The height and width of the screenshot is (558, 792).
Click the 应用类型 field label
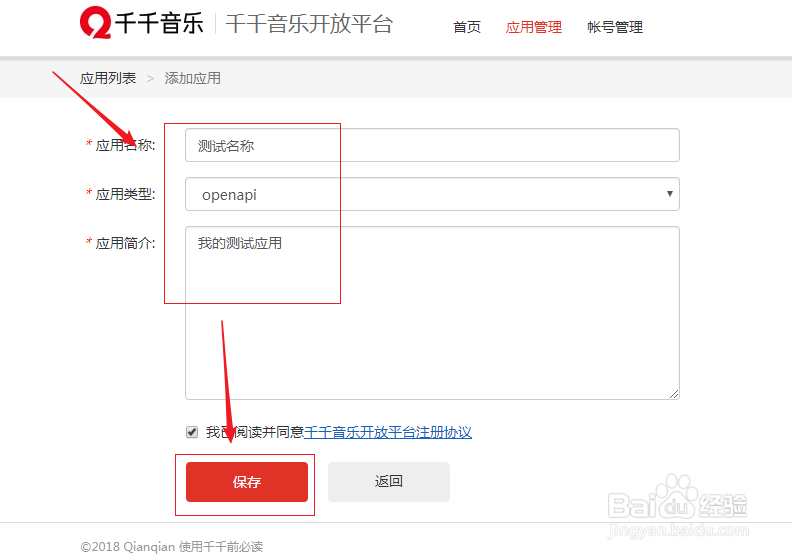pyautogui.click(x=125, y=194)
